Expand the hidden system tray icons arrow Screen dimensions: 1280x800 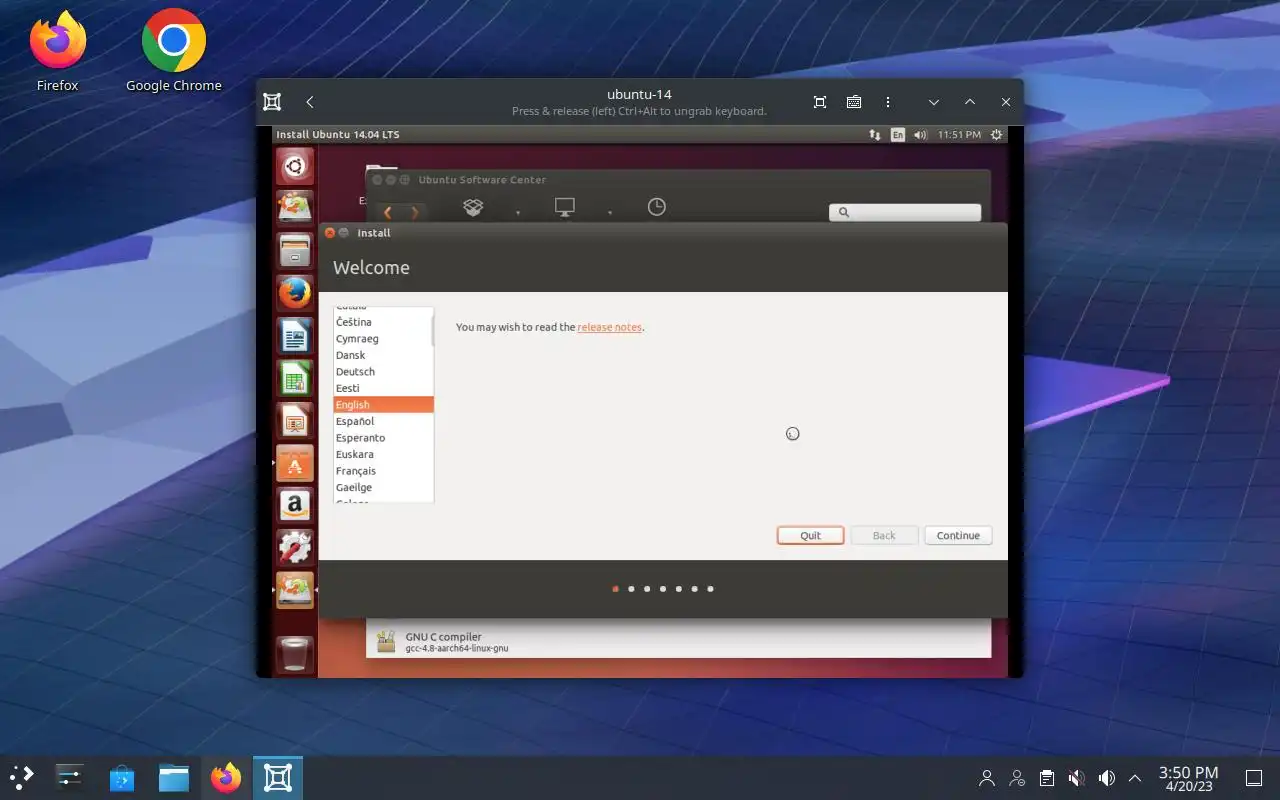point(1135,778)
